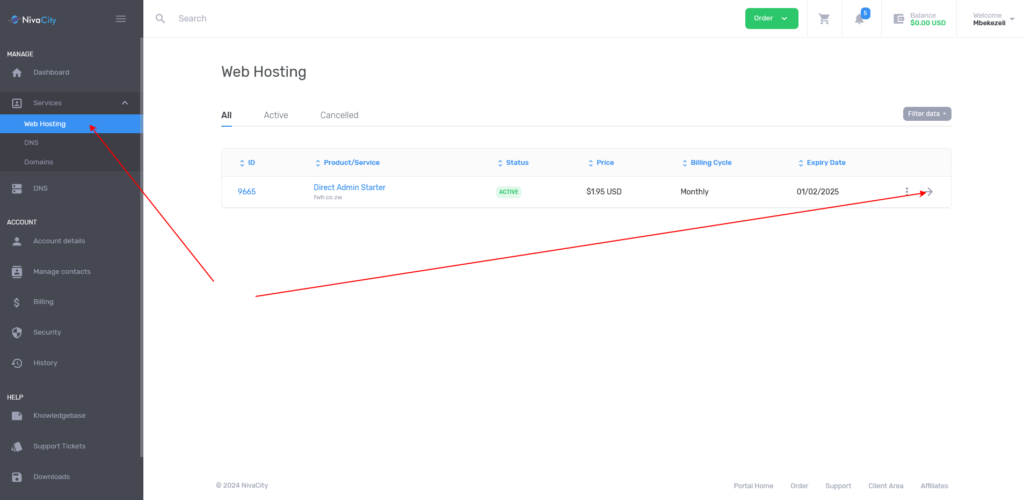Switch to the Cancelled tab

pos(339,116)
